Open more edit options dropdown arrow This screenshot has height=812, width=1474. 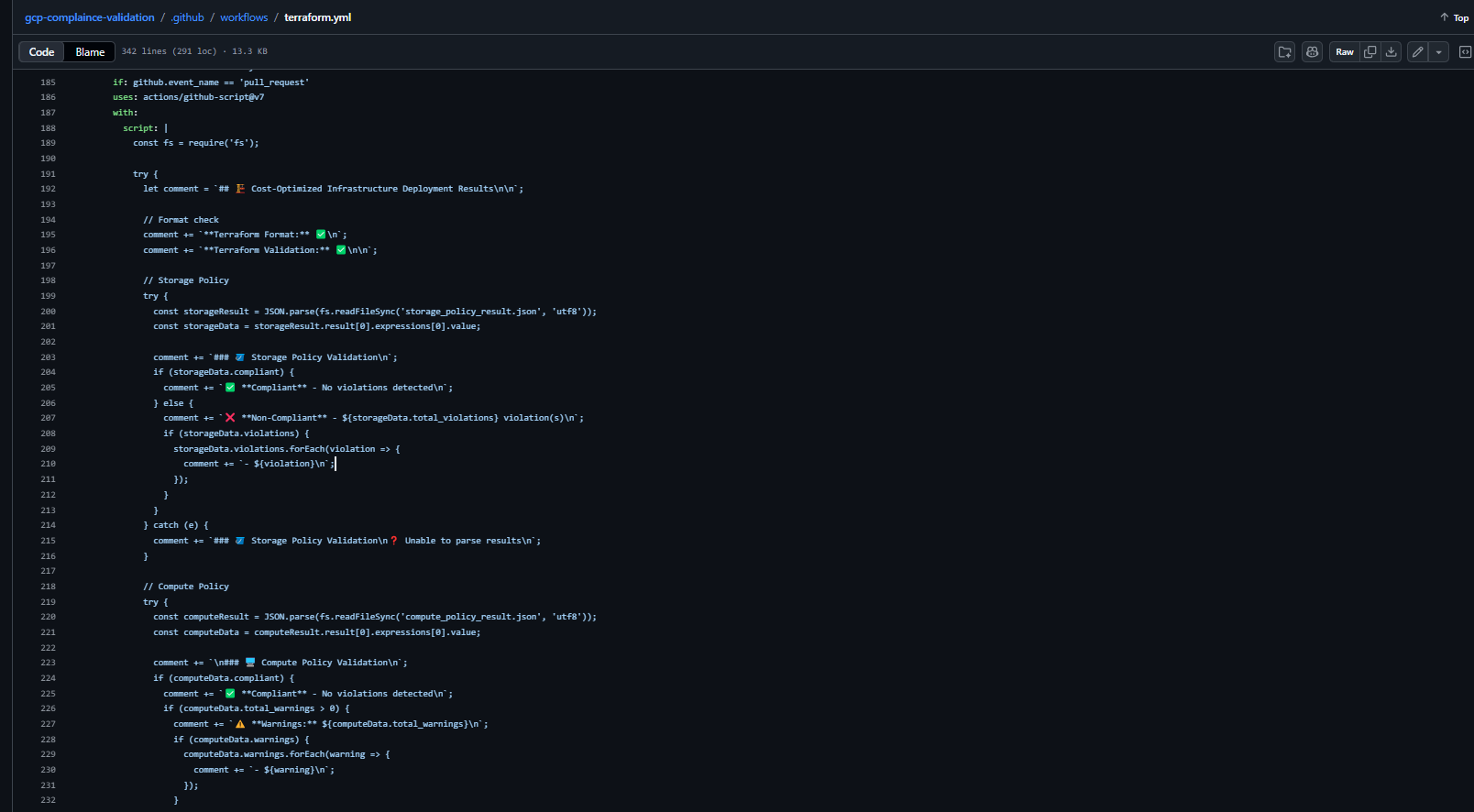point(1439,52)
